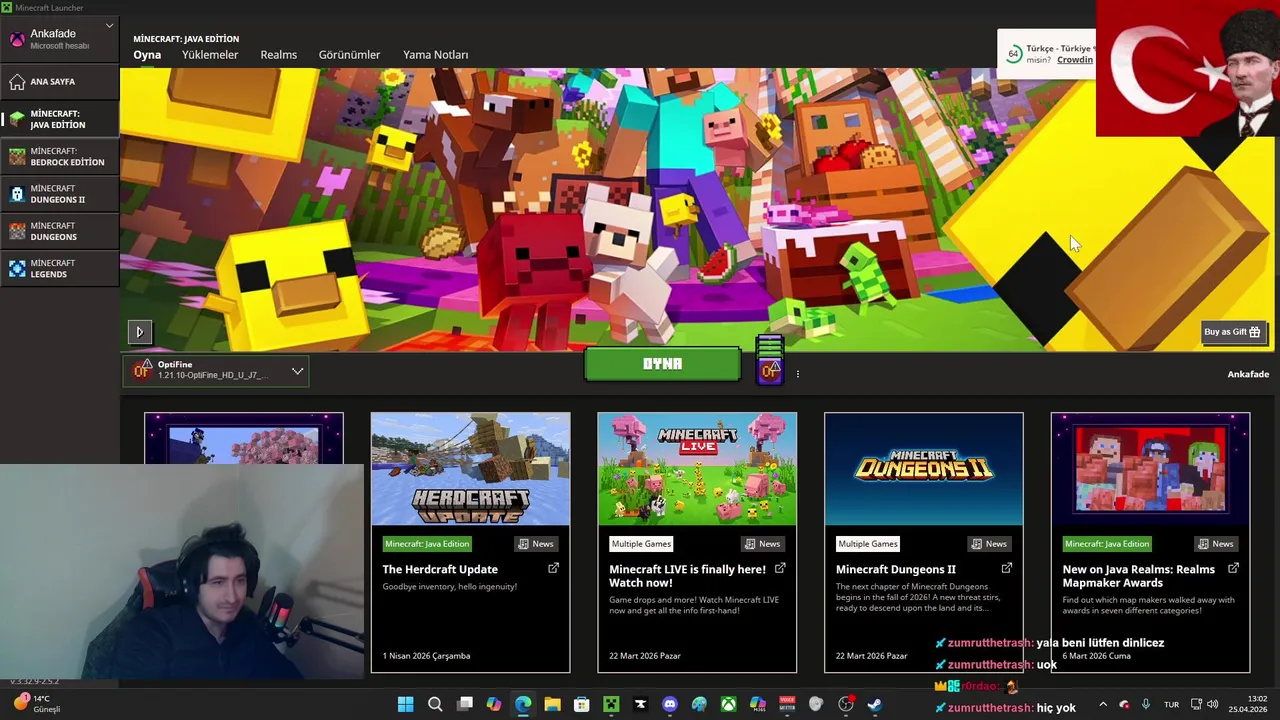Show hidden system tray icons
The width and height of the screenshot is (1280, 720).
click(x=1103, y=704)
